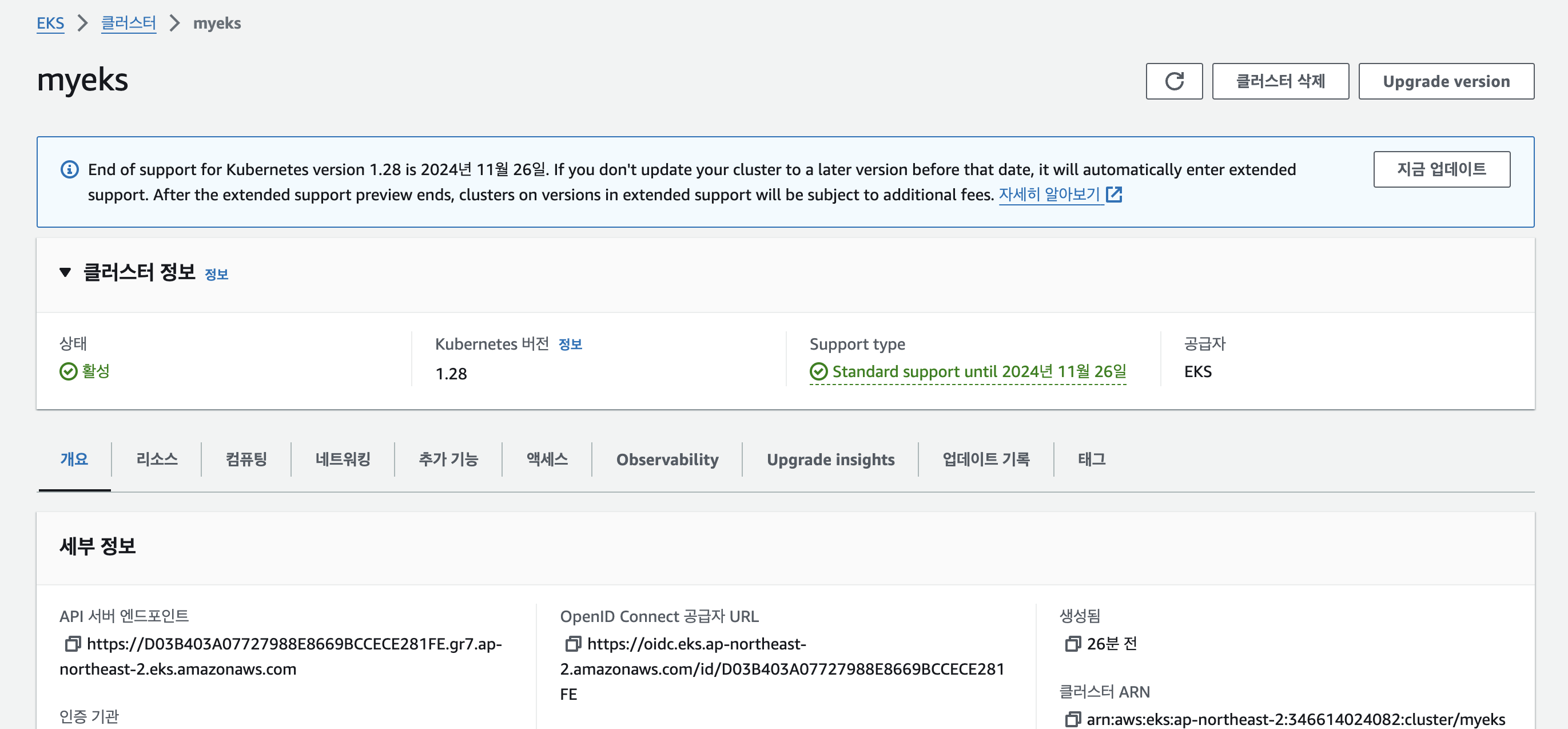The width and height of the screenshot is (1568, 729).
Task: Click the Upgrade version button
Action: [1446, 81]
